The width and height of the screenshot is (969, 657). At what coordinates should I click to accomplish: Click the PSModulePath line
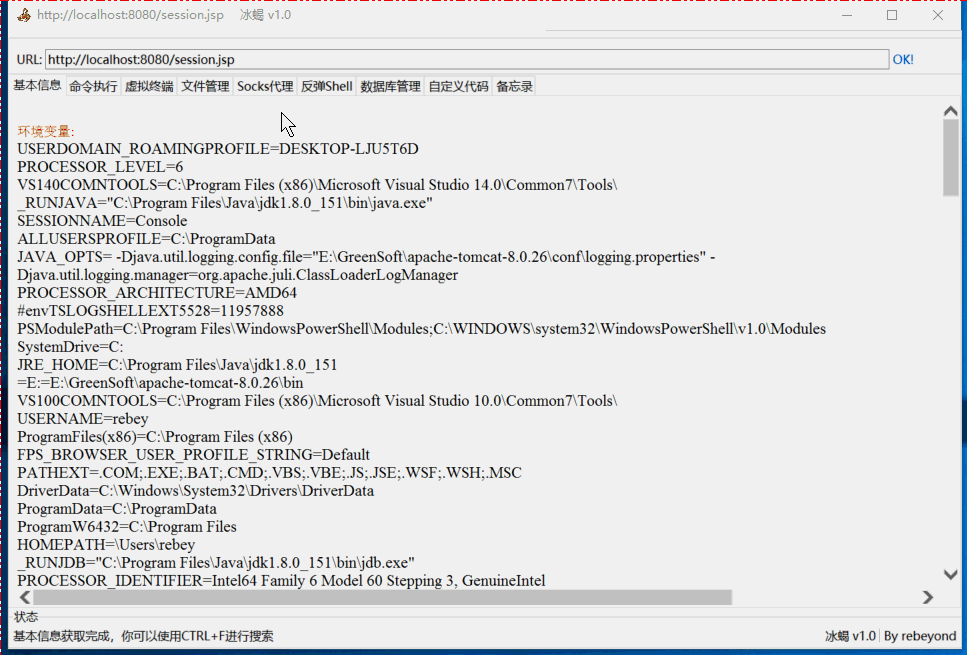pos(421,329)
